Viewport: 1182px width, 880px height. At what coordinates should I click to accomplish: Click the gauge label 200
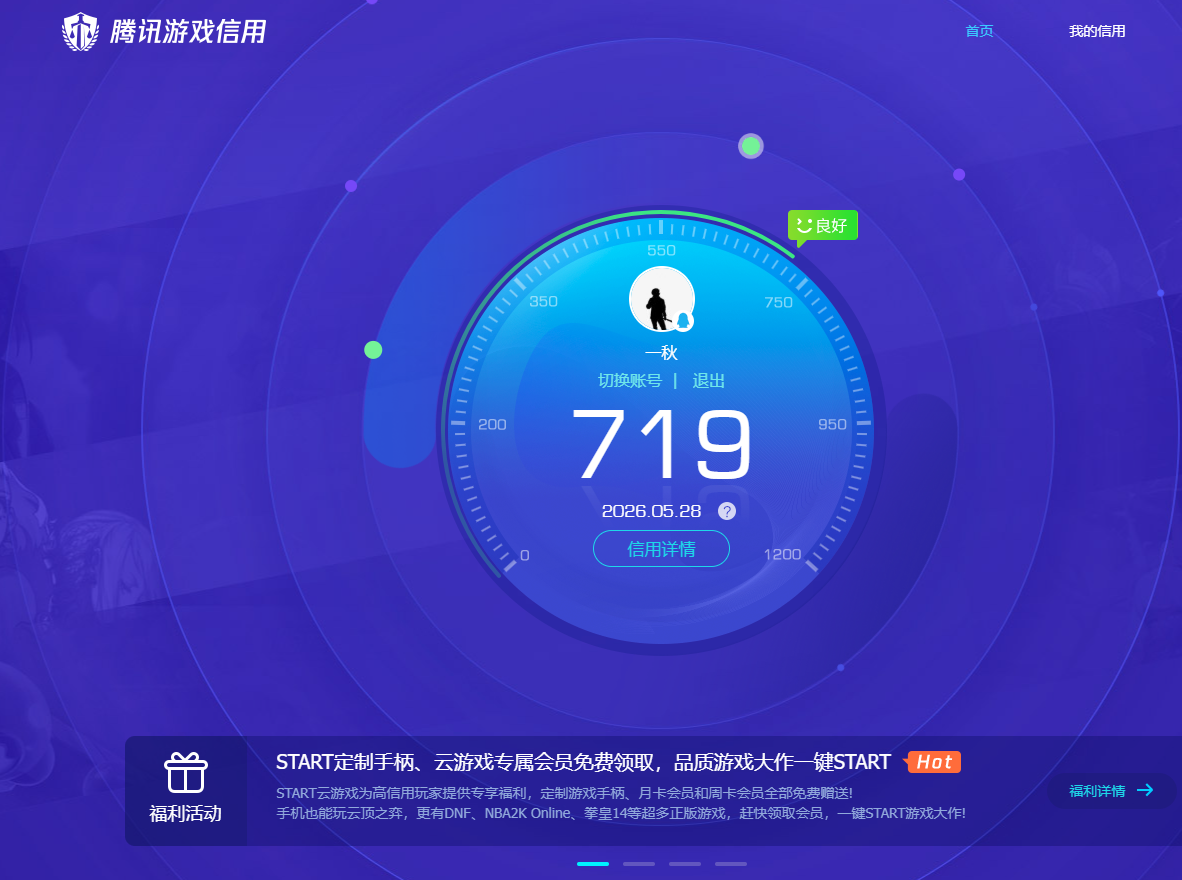click(492, 425)
